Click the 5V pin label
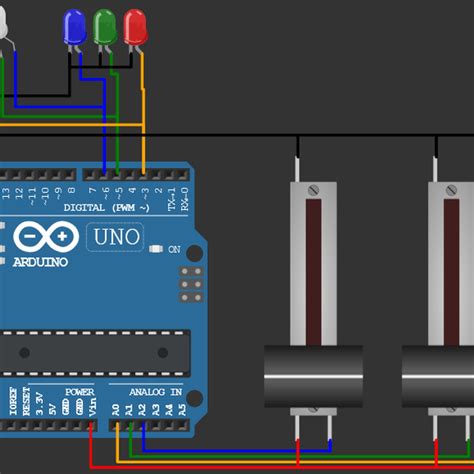The height and width of the screenshot is (474, 474). pyautogui.click(x=52, y=409)
